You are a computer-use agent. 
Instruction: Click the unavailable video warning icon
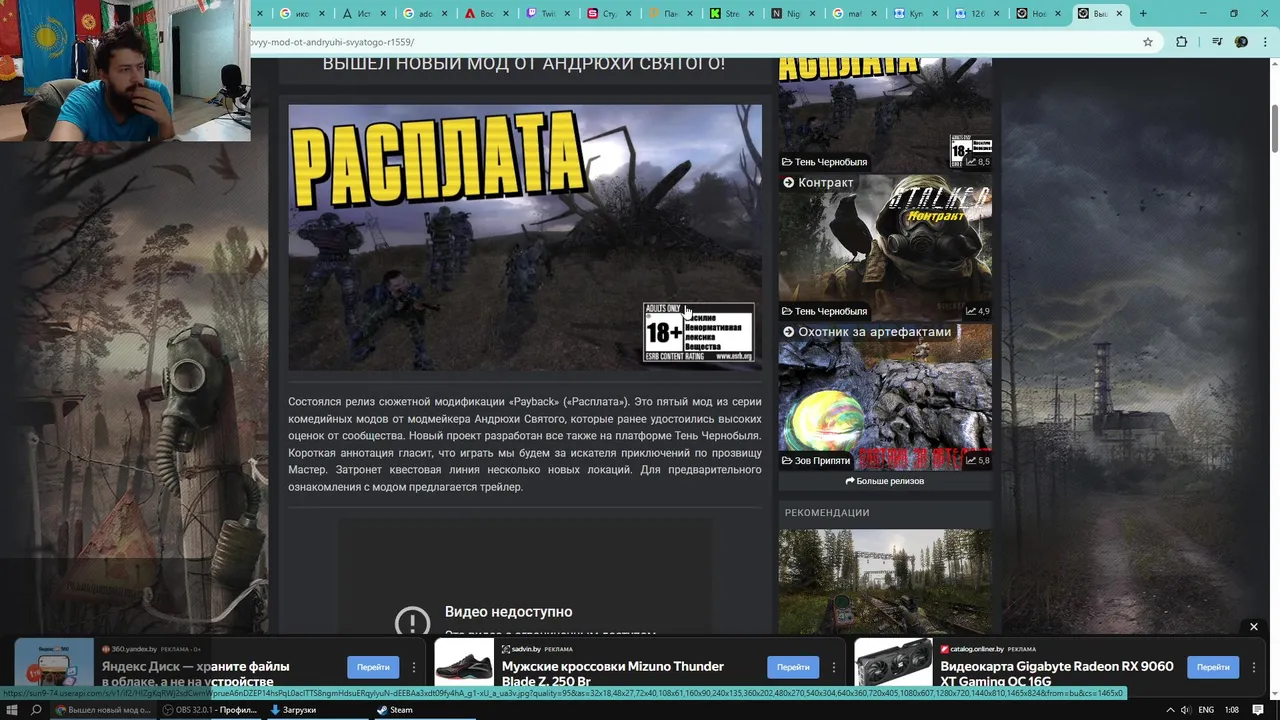click(x=412, y=621)
